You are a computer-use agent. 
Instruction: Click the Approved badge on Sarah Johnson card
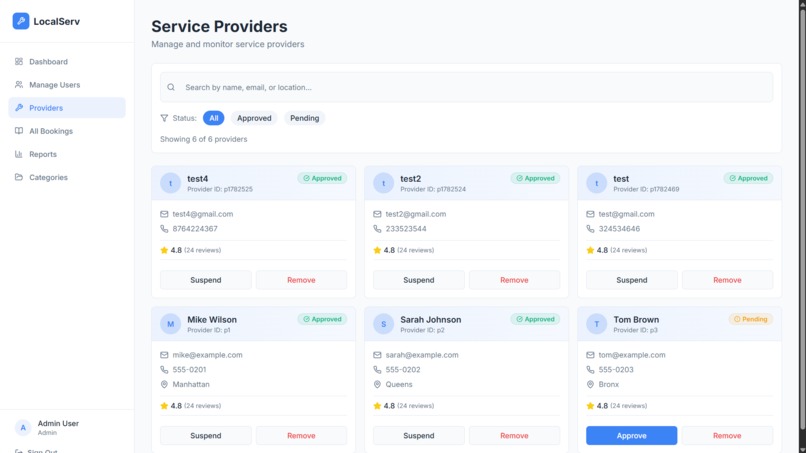coord(535,319)
